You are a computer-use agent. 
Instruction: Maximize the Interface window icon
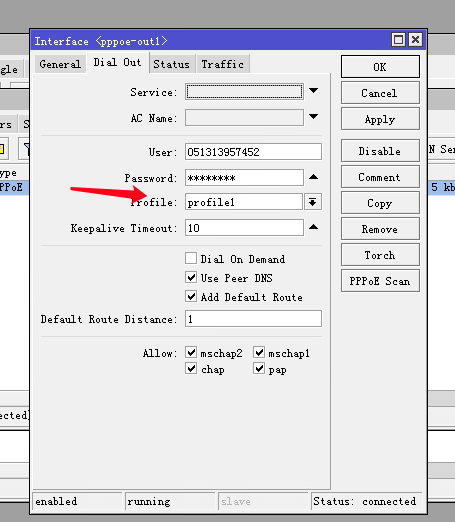398,40
